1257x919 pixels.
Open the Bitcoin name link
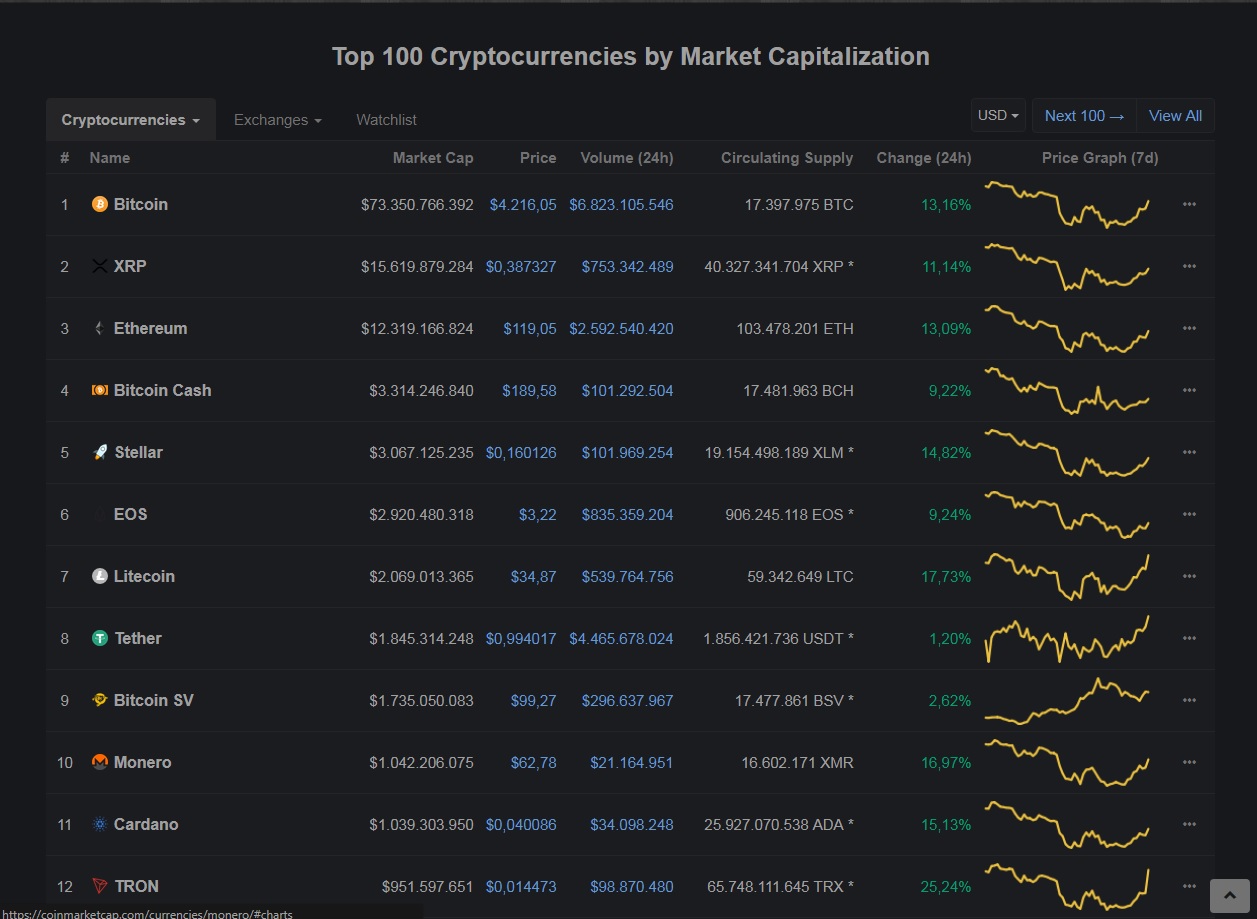tap(141, 204)
